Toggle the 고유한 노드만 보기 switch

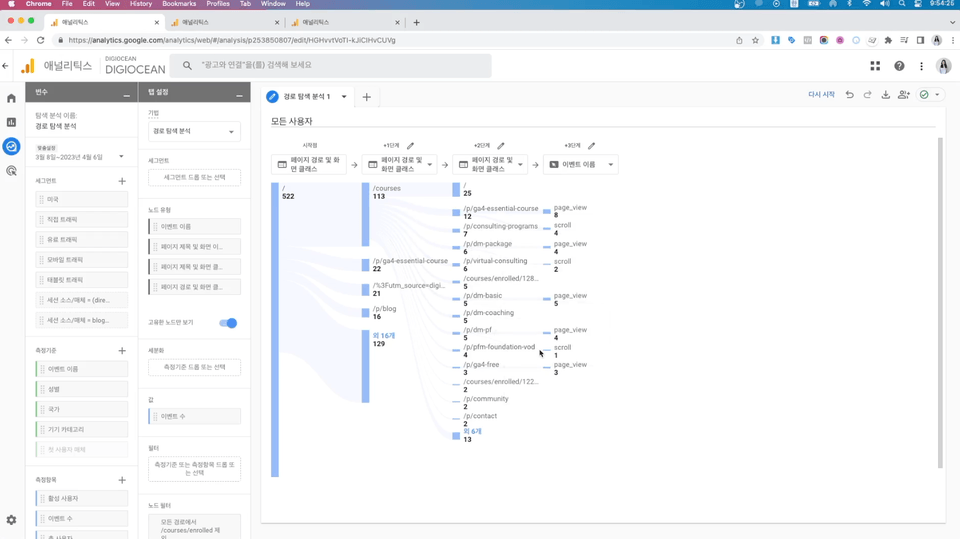pos(228,323)
